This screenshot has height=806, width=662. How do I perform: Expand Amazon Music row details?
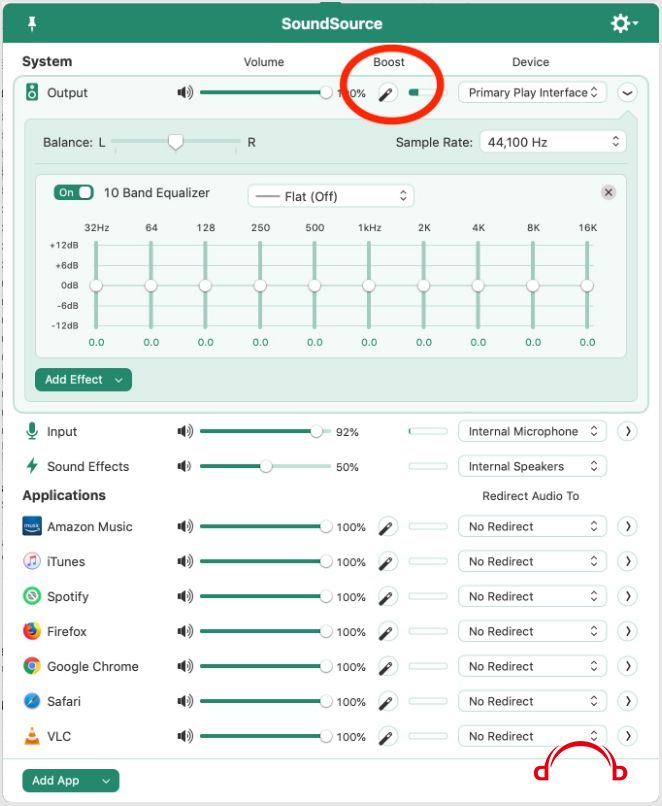628,526
